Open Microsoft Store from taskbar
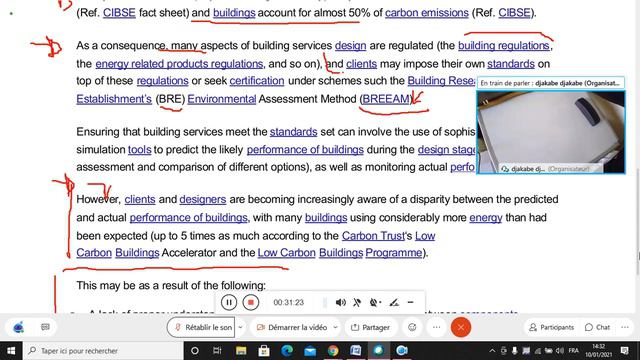 tap(264, 351)
